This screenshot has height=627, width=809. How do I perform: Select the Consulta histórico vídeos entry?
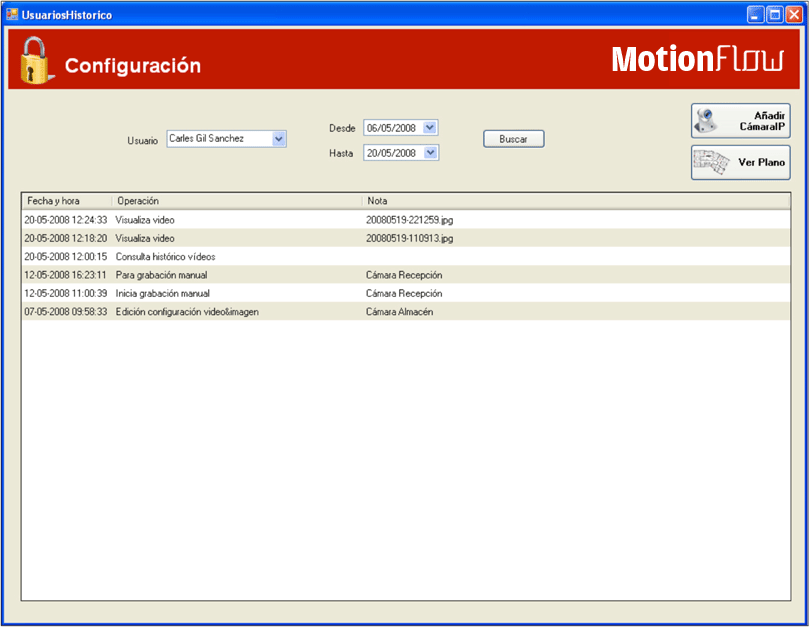[x=165, y=257]
